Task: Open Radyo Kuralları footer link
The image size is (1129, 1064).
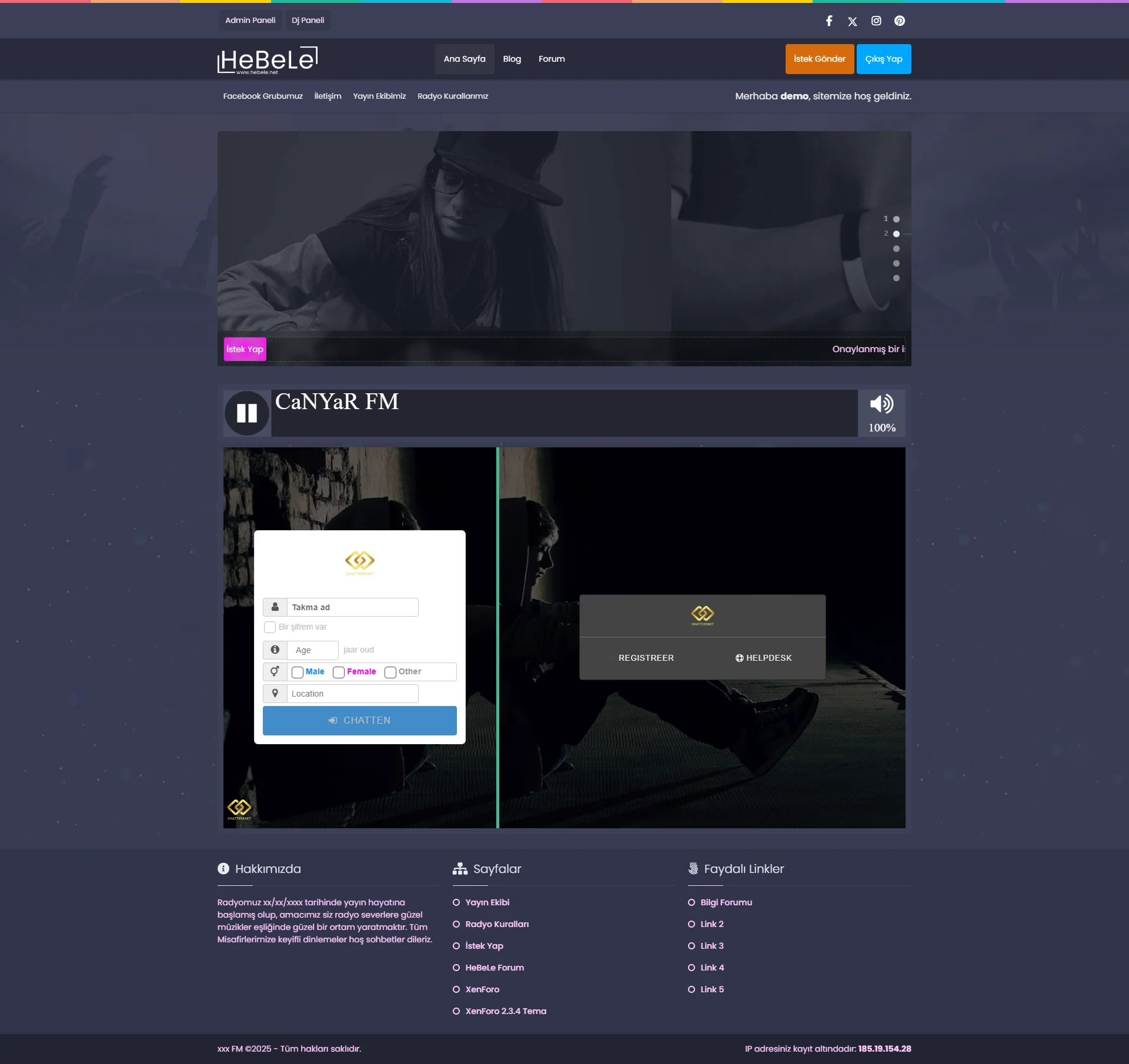Action: 497,924
